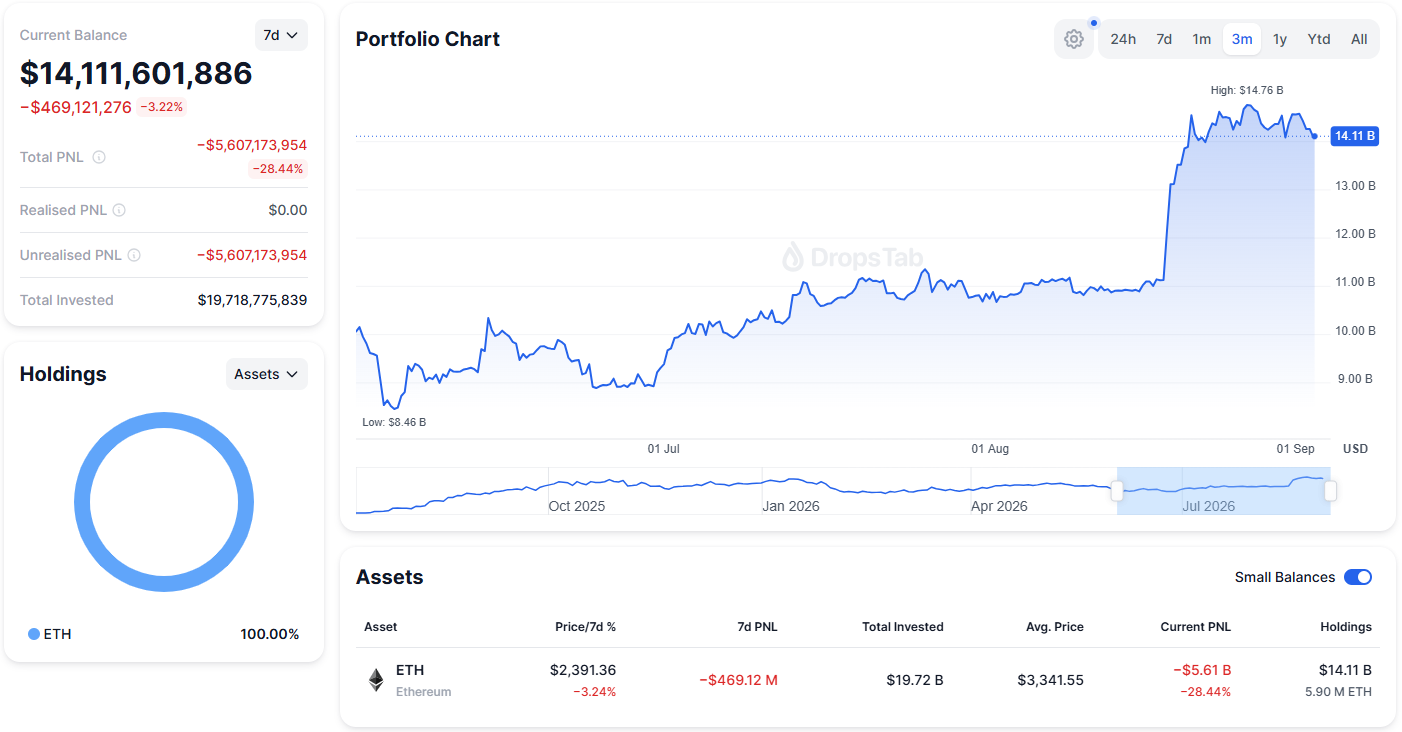This screenshot has width=1402, height=732.
Task: Open the Holdings Assets dropdown
Action: click(x=267, y=374)
